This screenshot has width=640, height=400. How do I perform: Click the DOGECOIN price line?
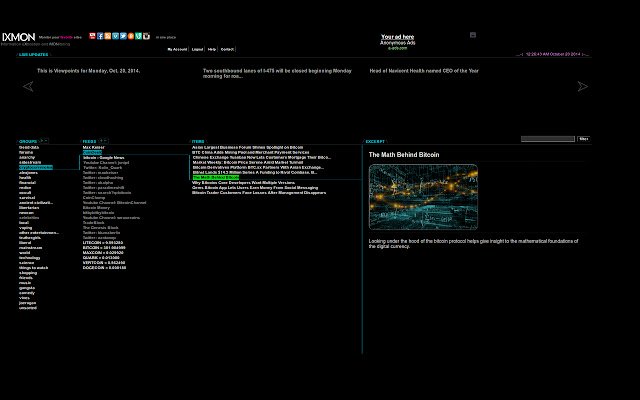pyautogui.click(x=104, y=268)
